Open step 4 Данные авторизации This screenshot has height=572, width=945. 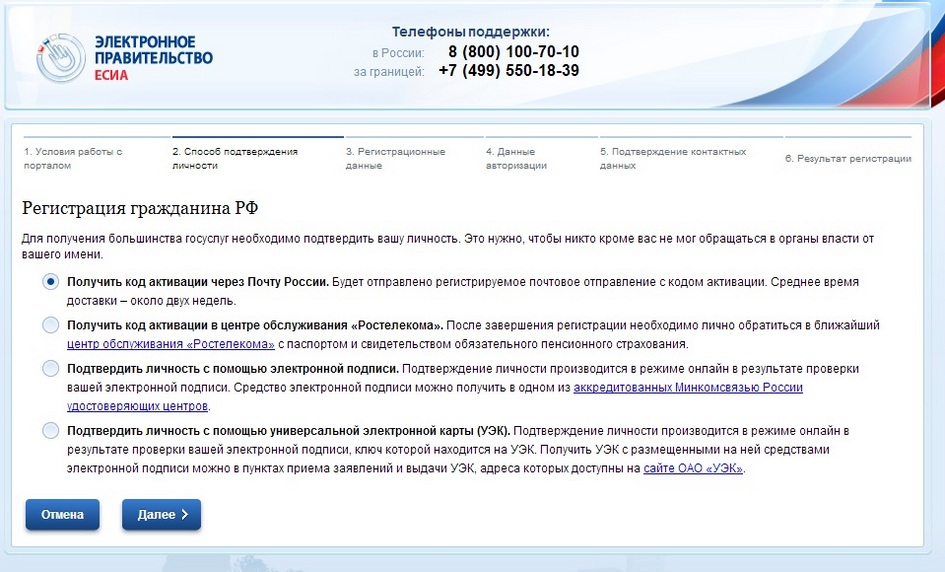coord(516,159)
